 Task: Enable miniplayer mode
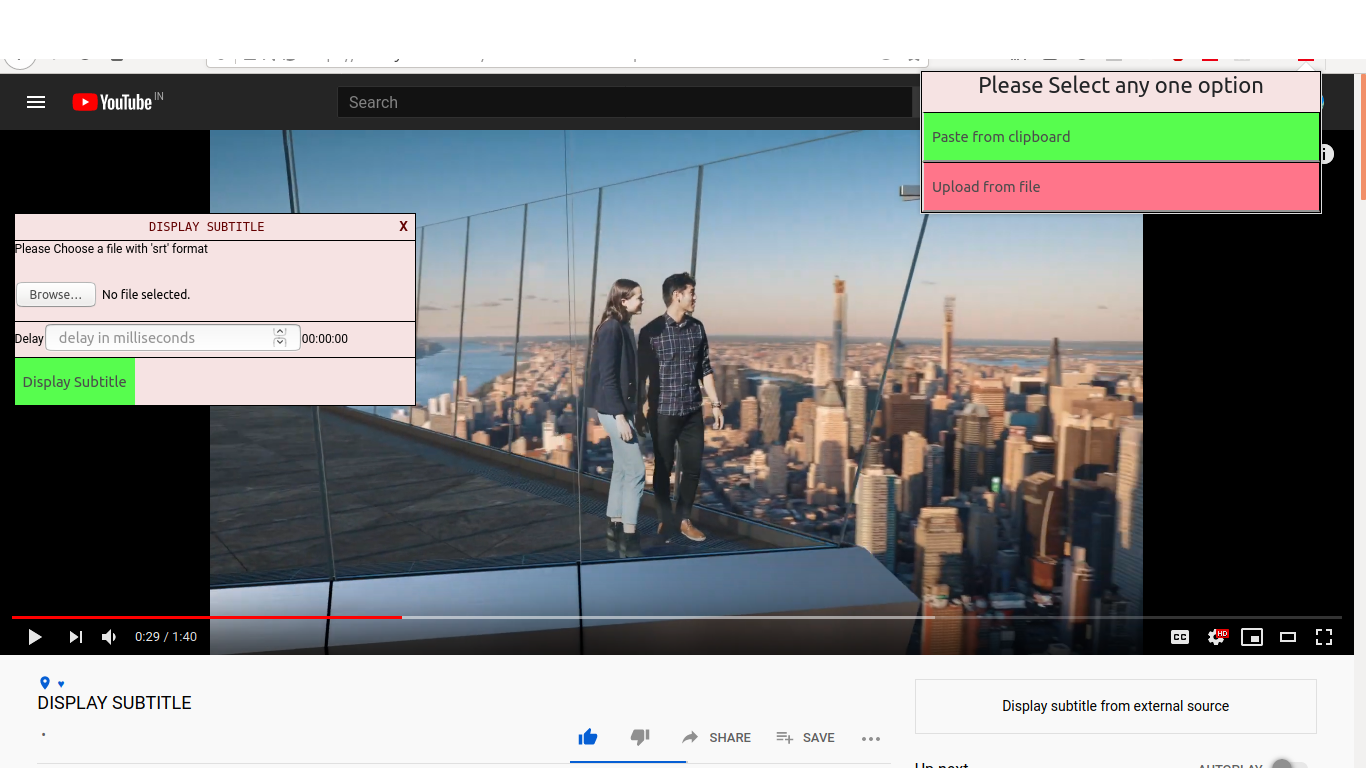[x=1252, y=637]
